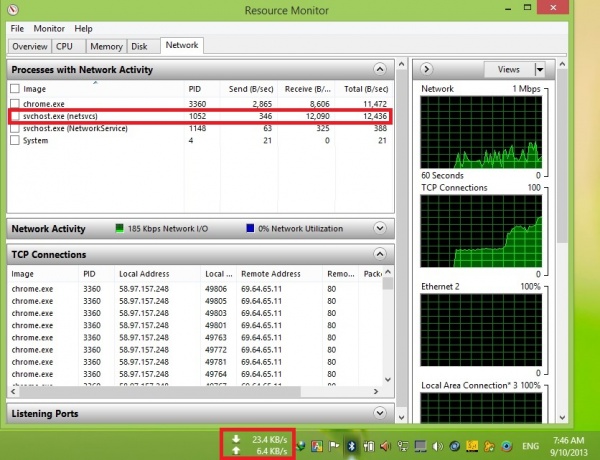This screenshot has height=460, width=600.
Task: Open the Views dropdown arrow
Action: point(540,70)
